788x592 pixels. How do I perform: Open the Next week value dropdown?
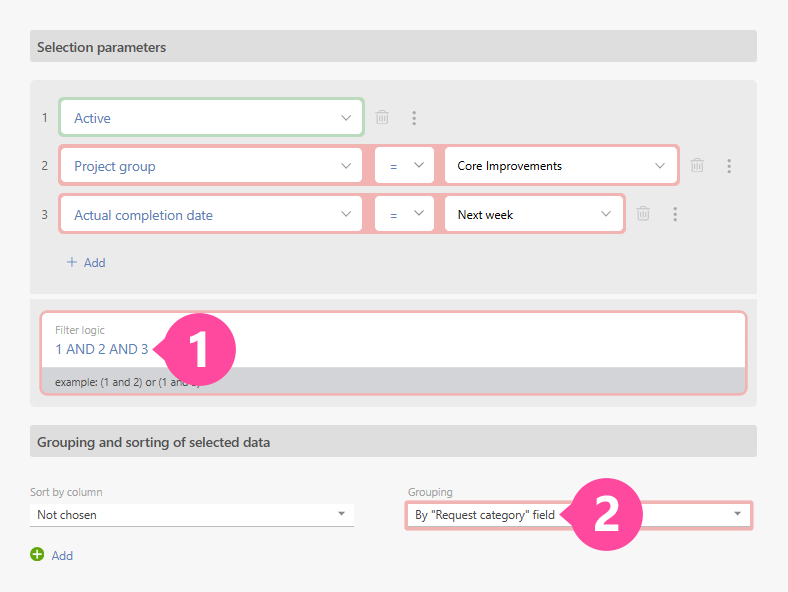pyautogui.click(x=534, y=214)
